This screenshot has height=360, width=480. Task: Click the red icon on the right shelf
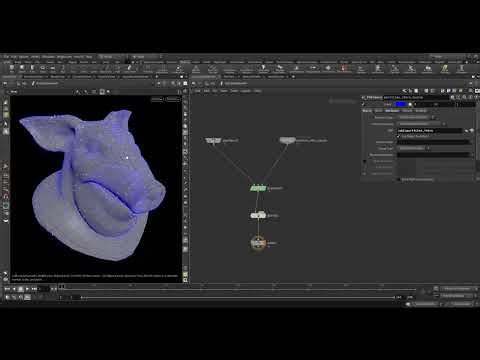344,69
